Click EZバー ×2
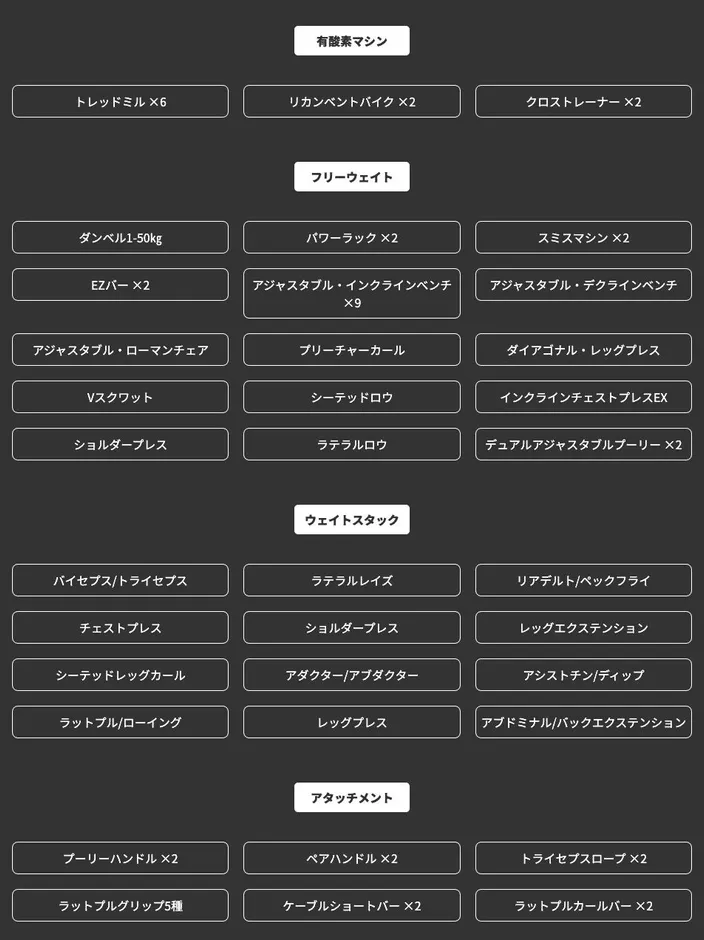 pos(120,284)
